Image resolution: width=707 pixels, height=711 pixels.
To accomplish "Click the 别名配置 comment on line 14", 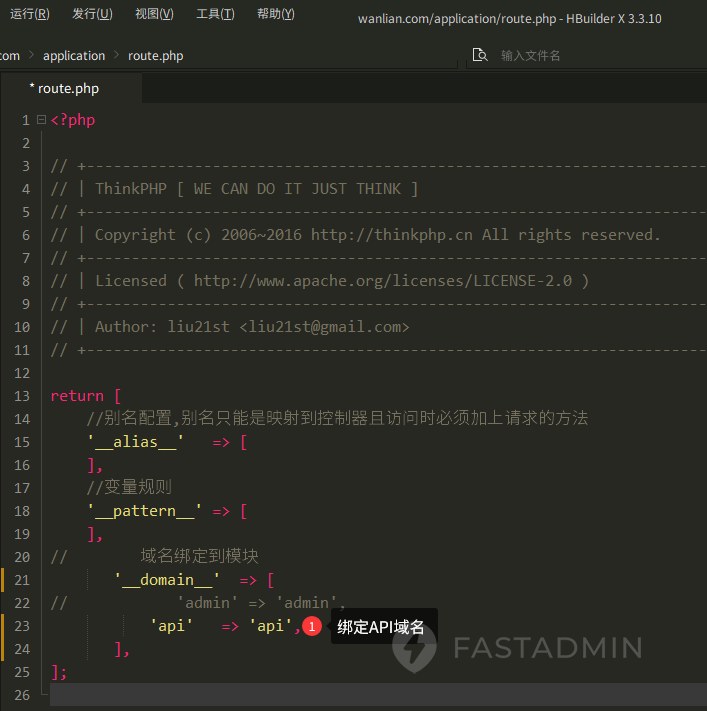I will [x=337, y=419].
